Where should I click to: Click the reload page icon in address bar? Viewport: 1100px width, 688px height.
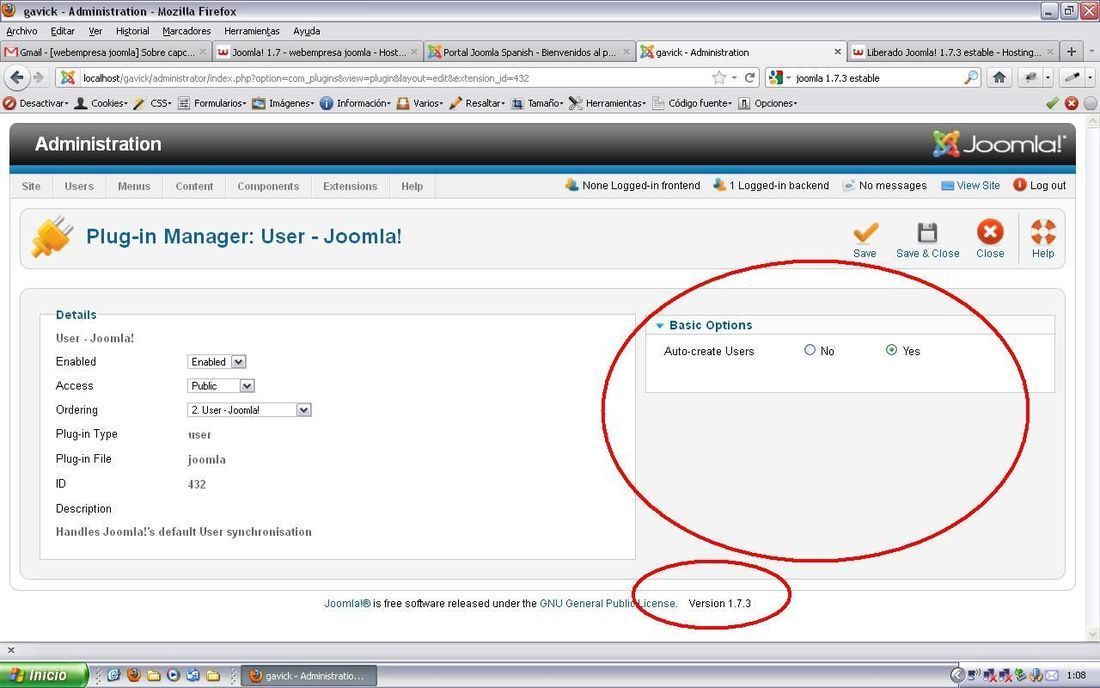click(x=749, y=78)
